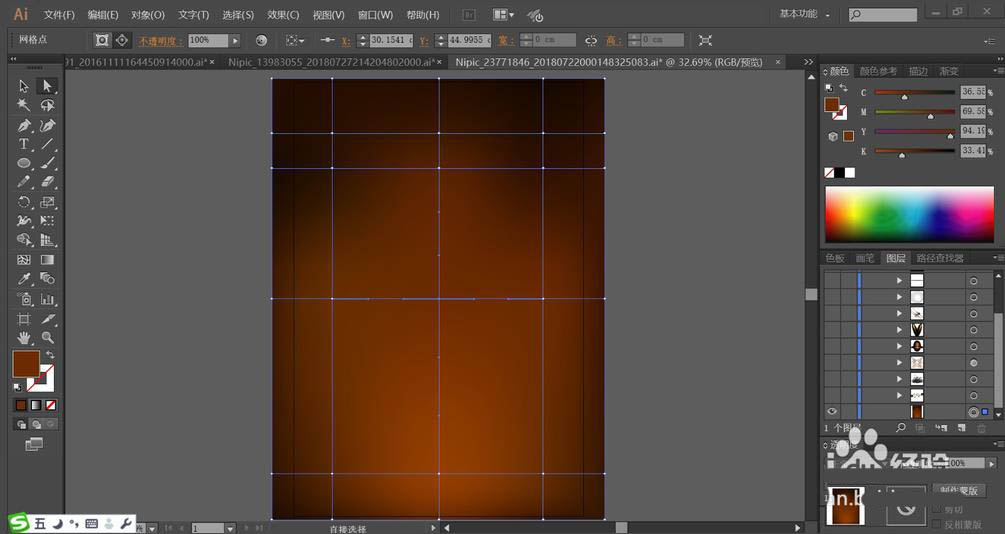The image size is (1005, 534).
Task: Click the create new layer icon
Action: tap(961, 428)
